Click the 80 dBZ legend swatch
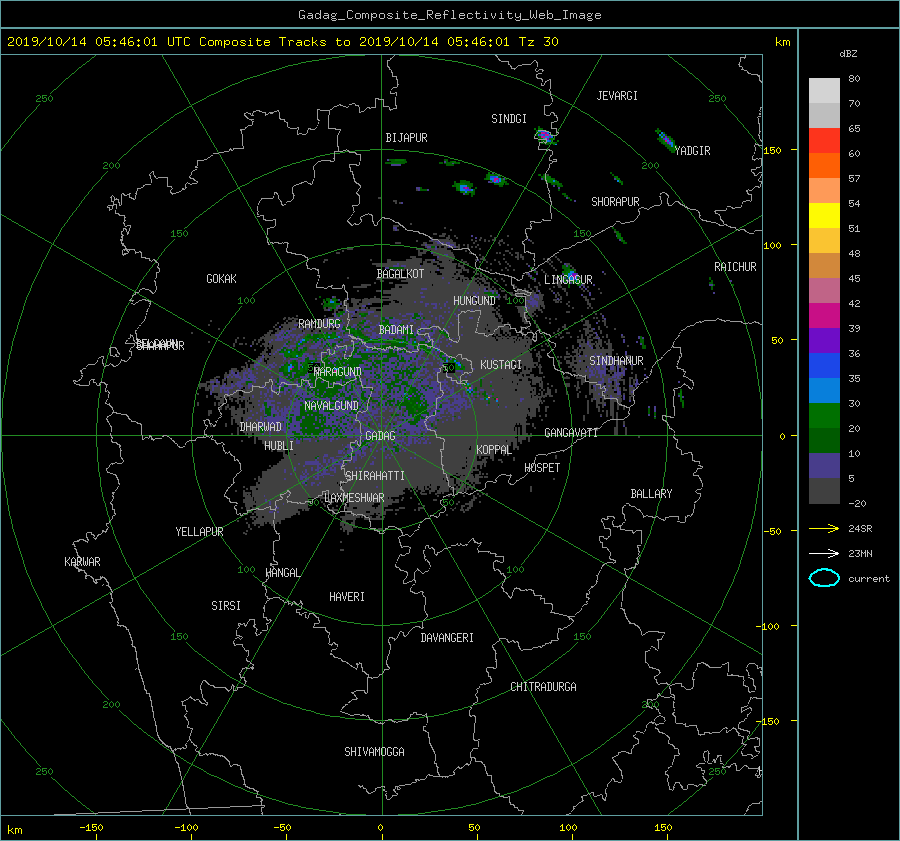Image resolution: width=900 pixels, height=841 pixels. pyautogui.click(x=824, y=91)
